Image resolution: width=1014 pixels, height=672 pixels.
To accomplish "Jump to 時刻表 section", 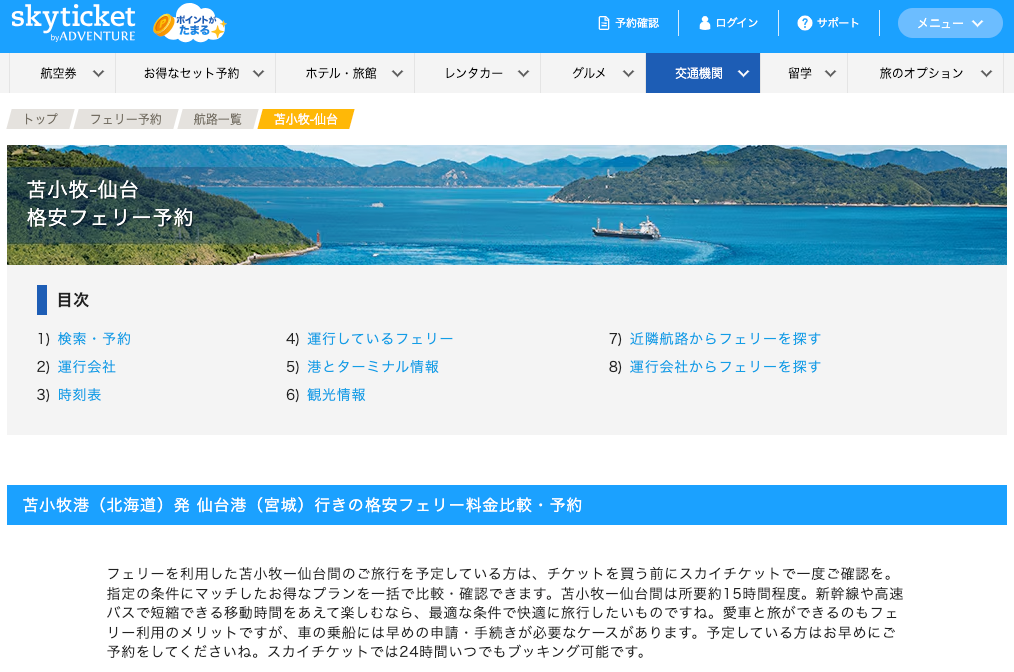I will click(x=79, y=395).
